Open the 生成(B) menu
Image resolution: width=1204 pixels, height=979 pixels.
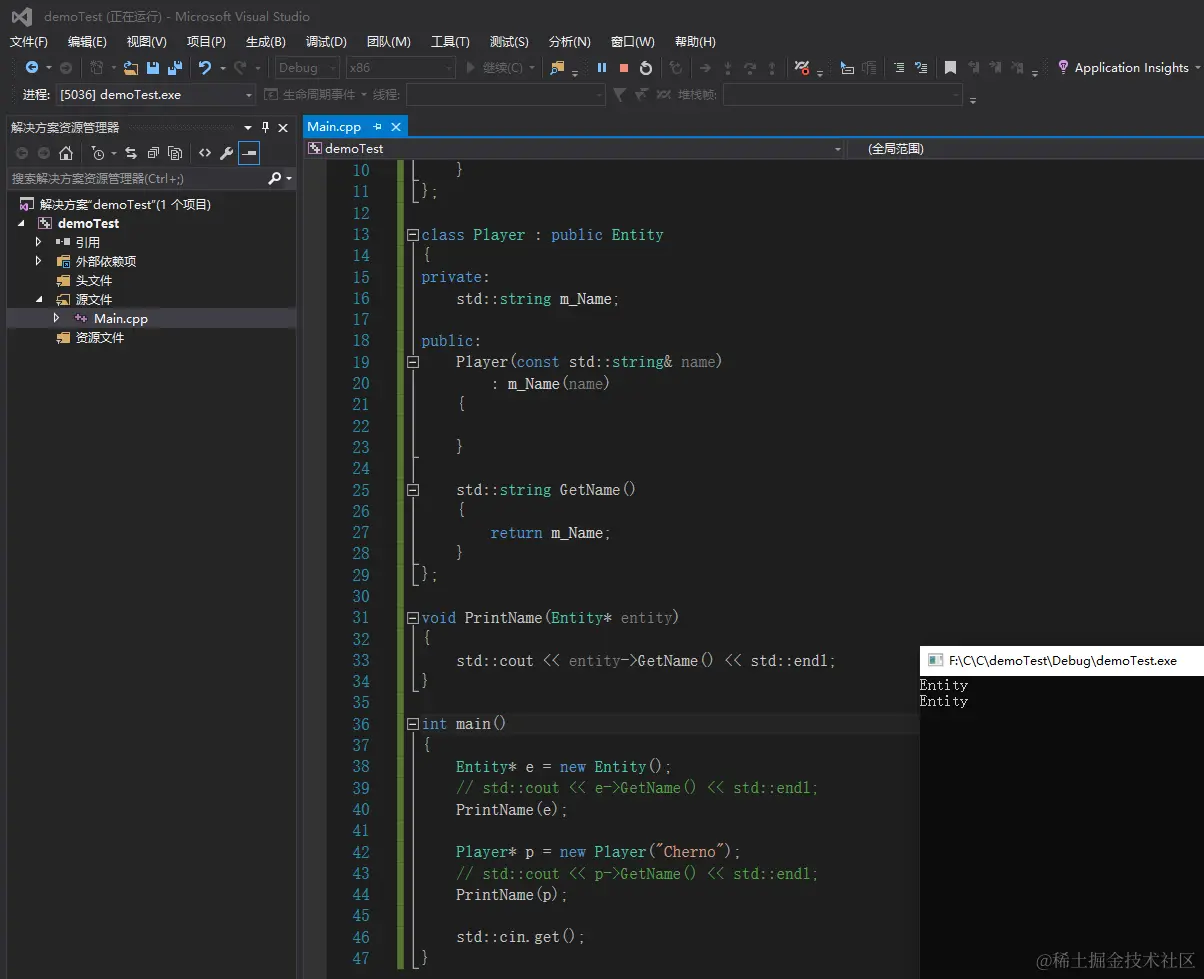[x=265, y=42]
